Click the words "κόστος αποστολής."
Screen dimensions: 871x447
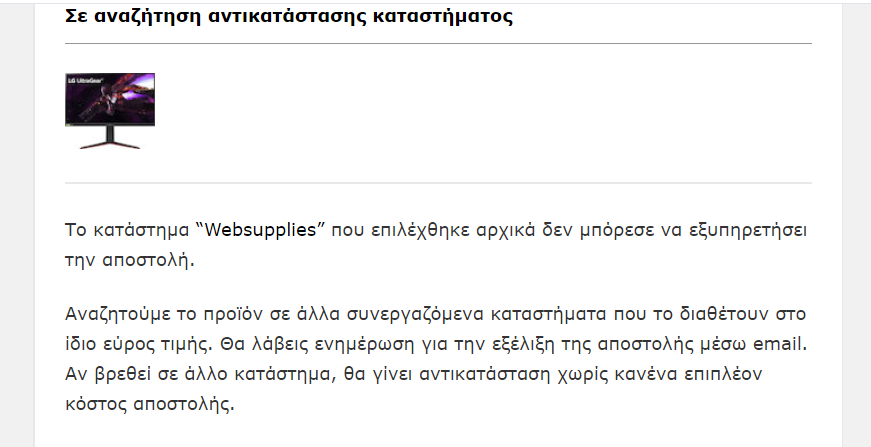[150, 405]
